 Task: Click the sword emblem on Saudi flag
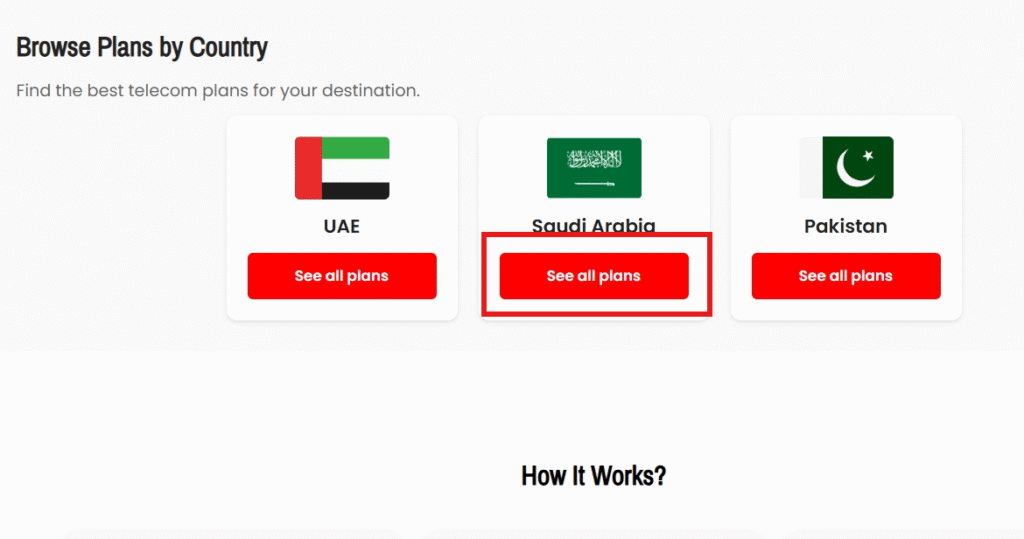tap(593, 184)
